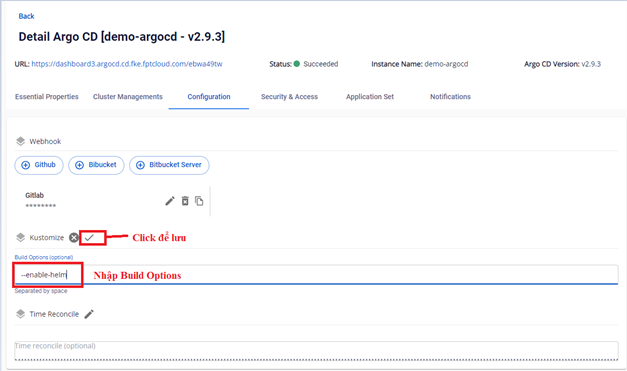This screenshot has width=627, height=371.
Task: Go Back to the previous page
Action: pos(26,16)
